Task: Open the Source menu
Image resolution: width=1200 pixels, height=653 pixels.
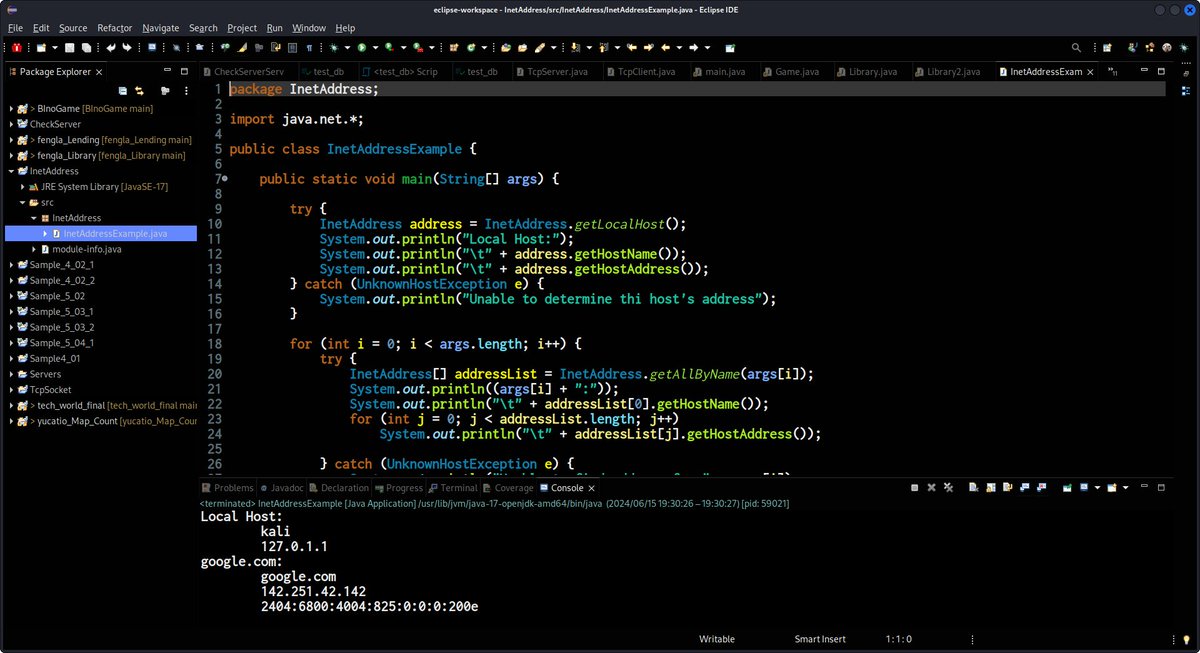Action: (73, 28)
